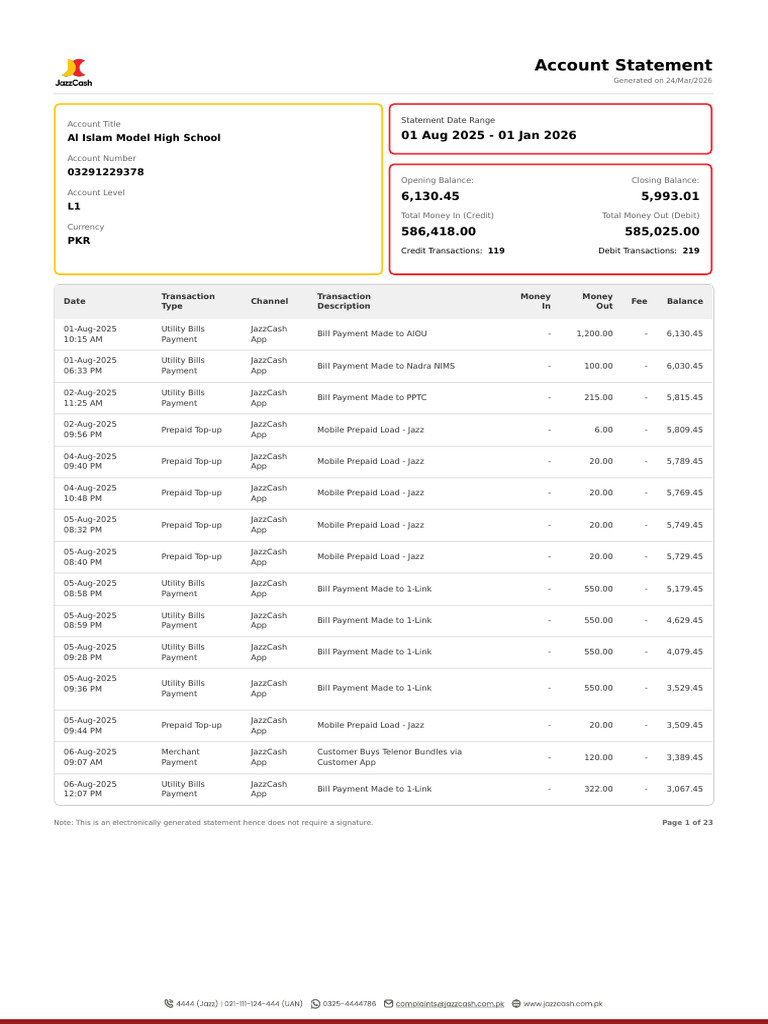Click the Transaction Description column header
This screenshot has width=768, height=1024.
pyautogui.click(x=344, y=301)
